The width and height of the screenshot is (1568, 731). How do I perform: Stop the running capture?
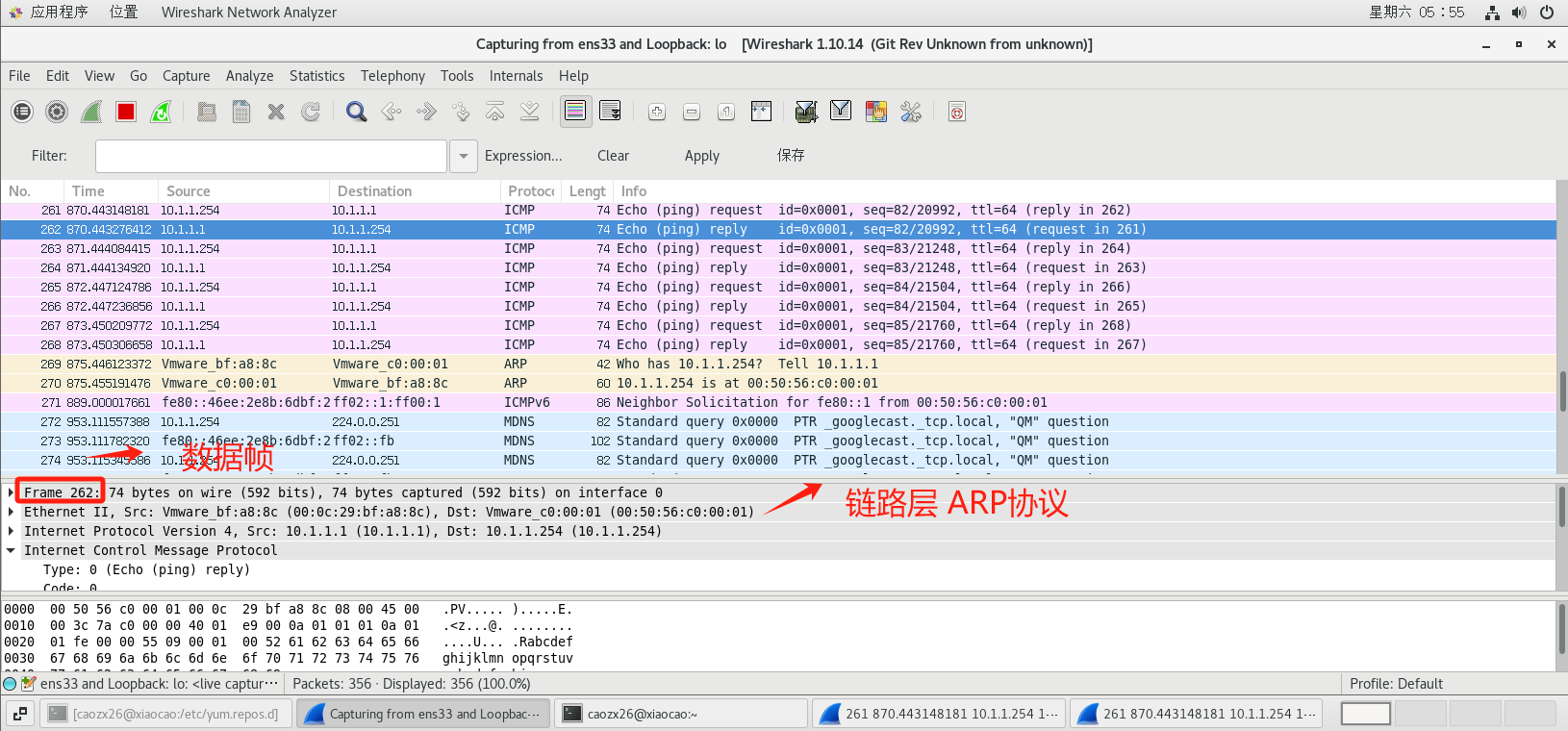(x=126, y=112)
